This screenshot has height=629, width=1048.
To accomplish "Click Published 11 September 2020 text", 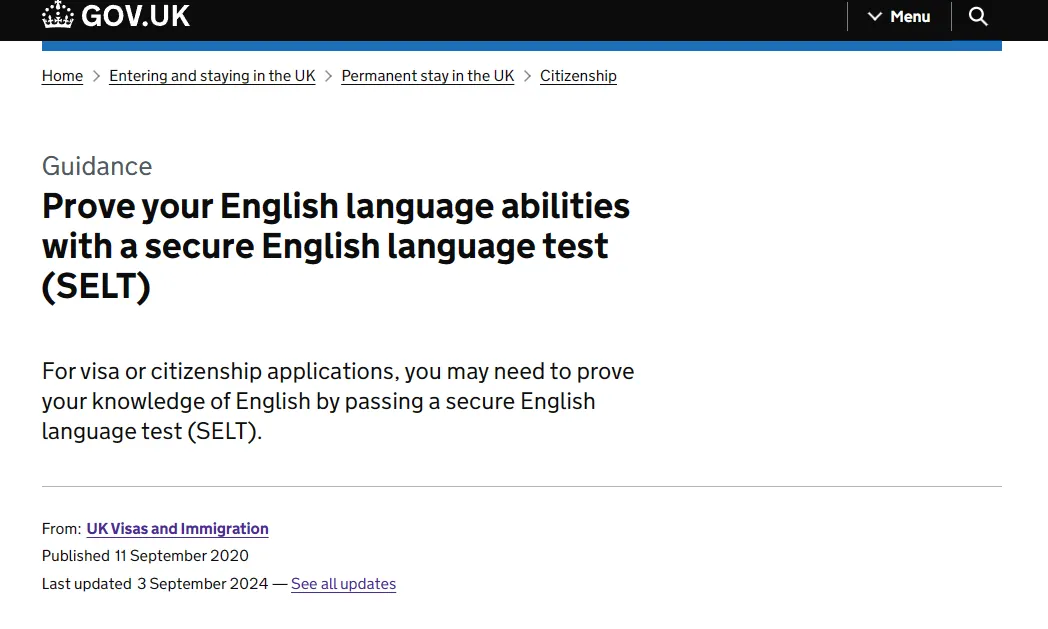I will [x=145, y=555].
